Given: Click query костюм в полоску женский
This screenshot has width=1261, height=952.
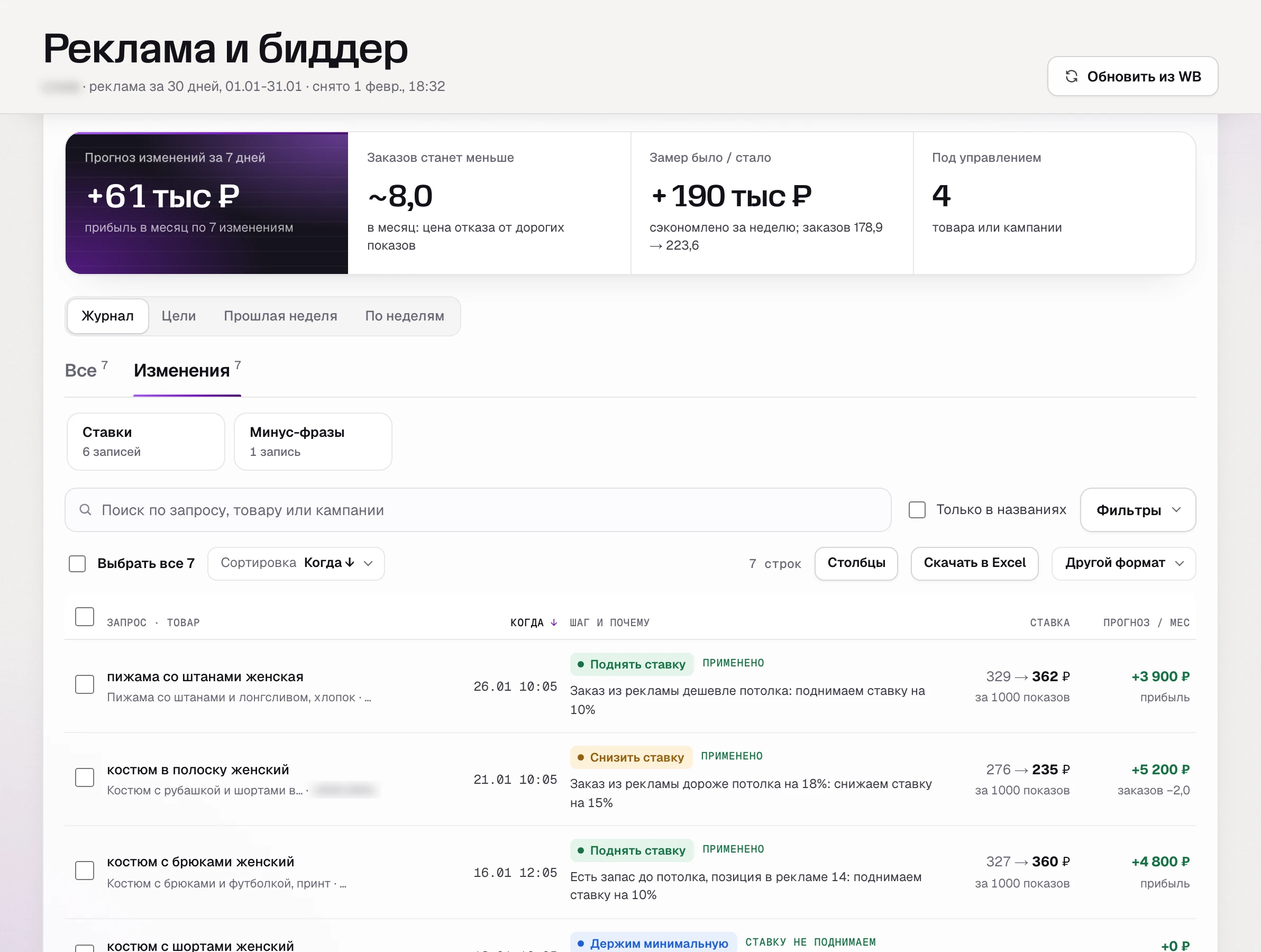Looking at the screenshot, I should pos(198,770).
